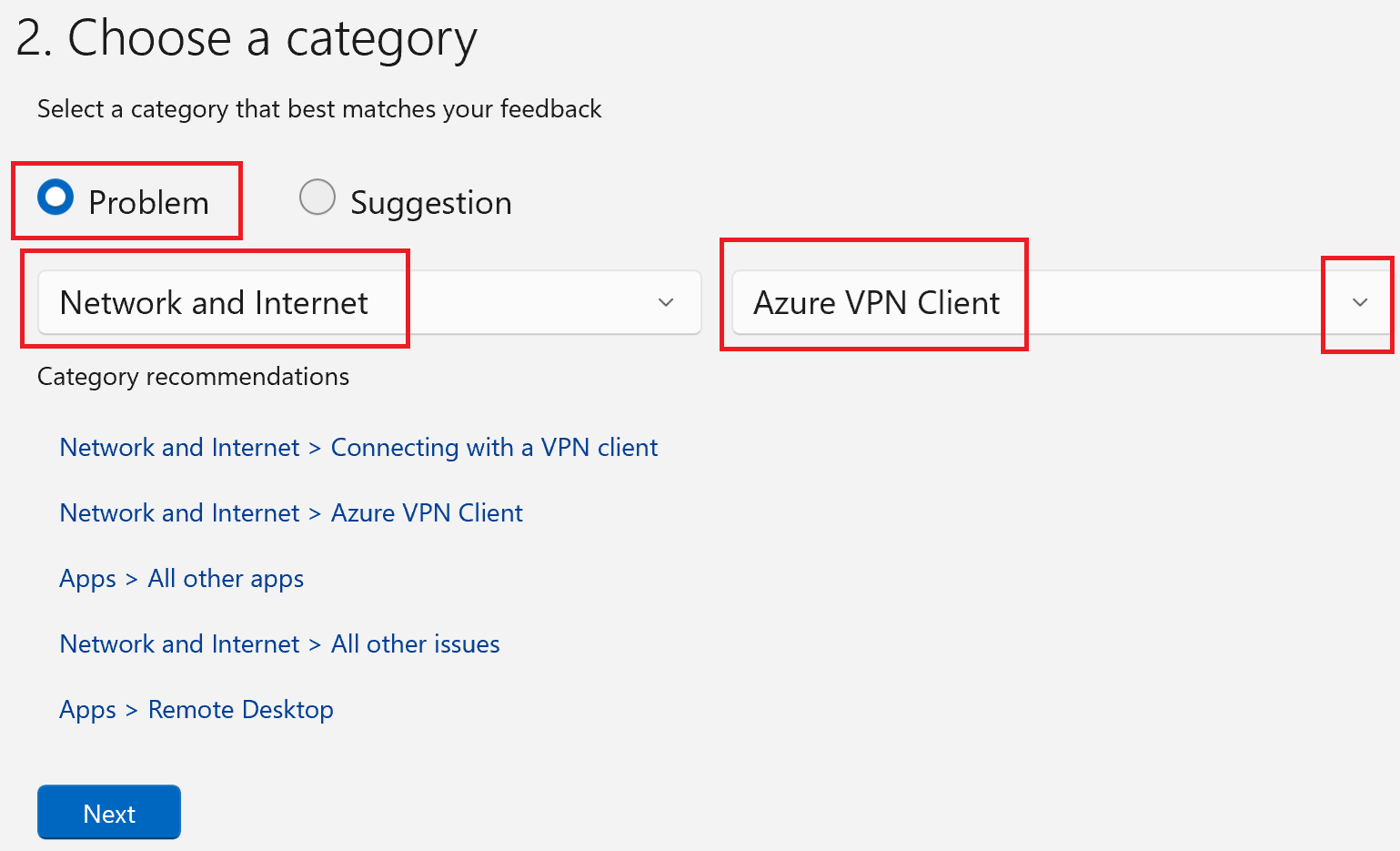Pick Network and Internet > All other issues

[279, 644]
